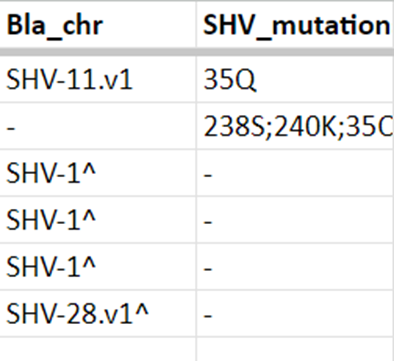The width and height of the screenshot is (394, 361).
Task: Select the Bla_chr column header
Action: tap(98, 25)
